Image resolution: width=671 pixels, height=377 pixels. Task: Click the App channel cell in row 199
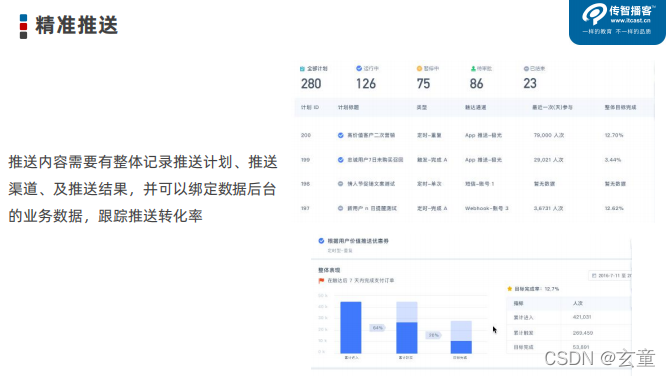pyautogui.click(x=483, y=160)
